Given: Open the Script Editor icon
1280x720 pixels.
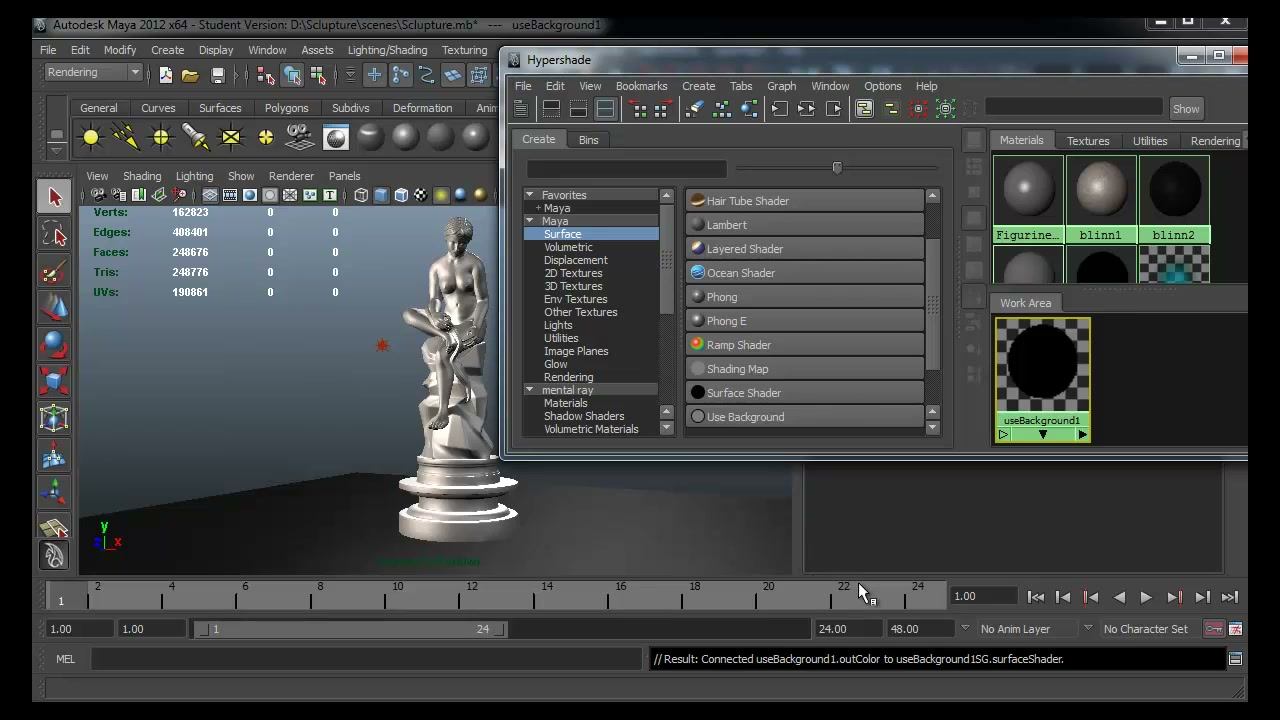Looking at the screenshot, I should tap(1235, 659).
